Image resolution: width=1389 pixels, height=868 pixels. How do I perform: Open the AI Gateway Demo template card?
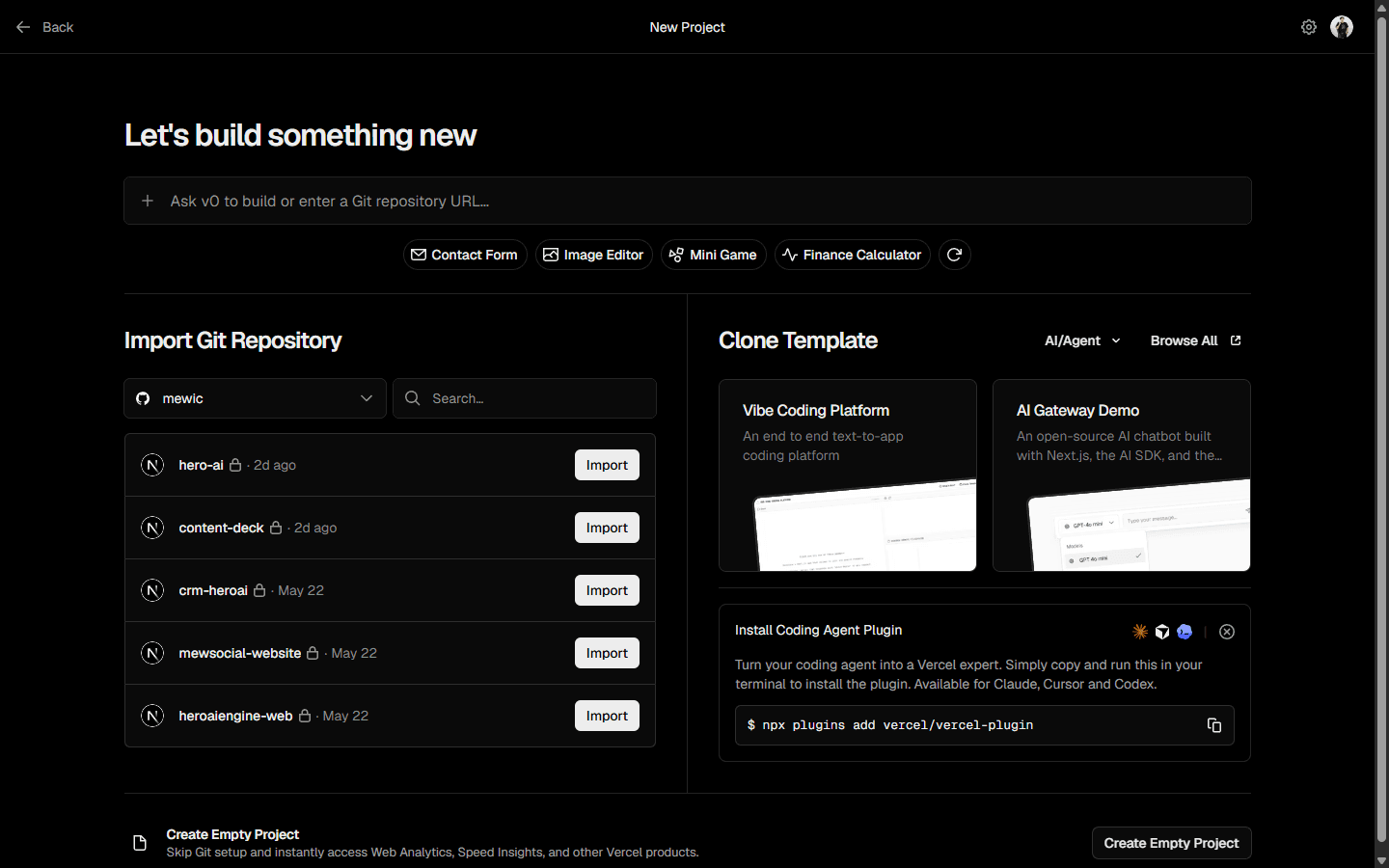1122,475
